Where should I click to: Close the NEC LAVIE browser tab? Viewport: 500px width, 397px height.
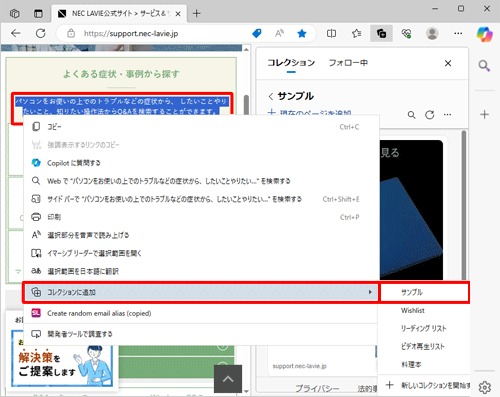tap(178, 14)
